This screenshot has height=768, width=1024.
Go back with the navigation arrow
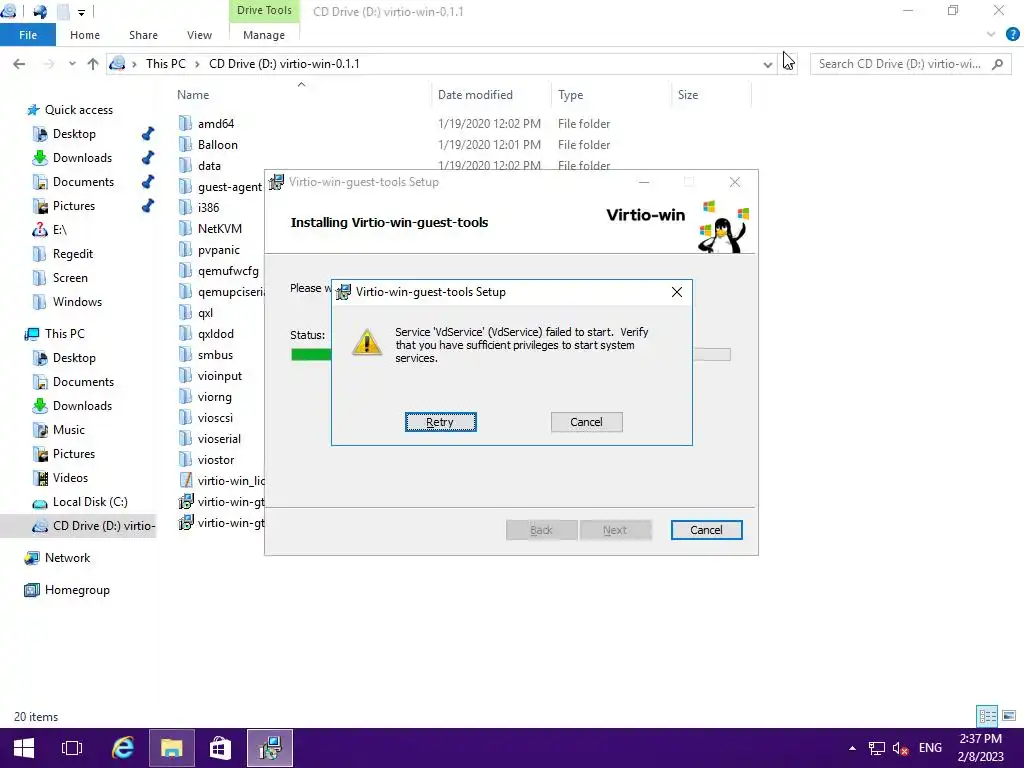[x=19, y=63]
